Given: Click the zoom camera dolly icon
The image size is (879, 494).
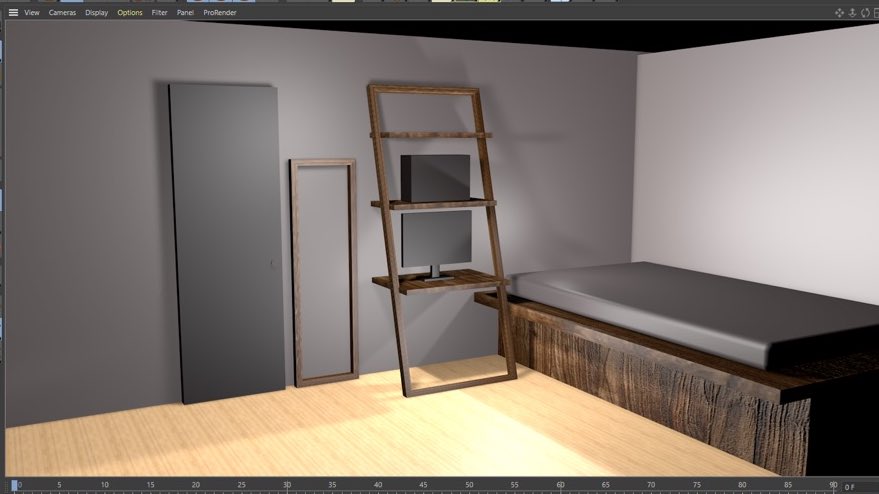Looking at the screenshot, I should (x=852, y=13).
